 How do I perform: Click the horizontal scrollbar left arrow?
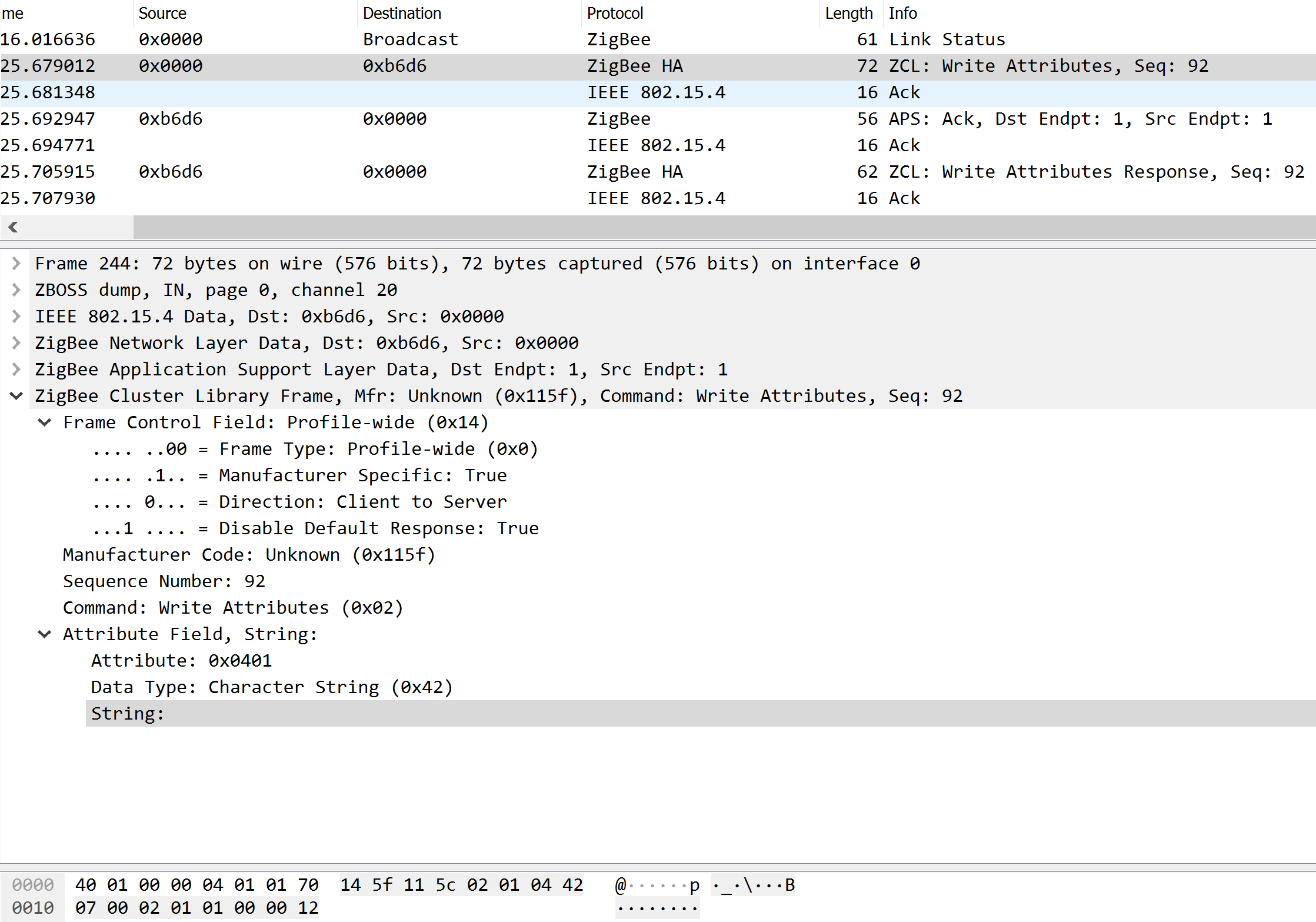13,227
